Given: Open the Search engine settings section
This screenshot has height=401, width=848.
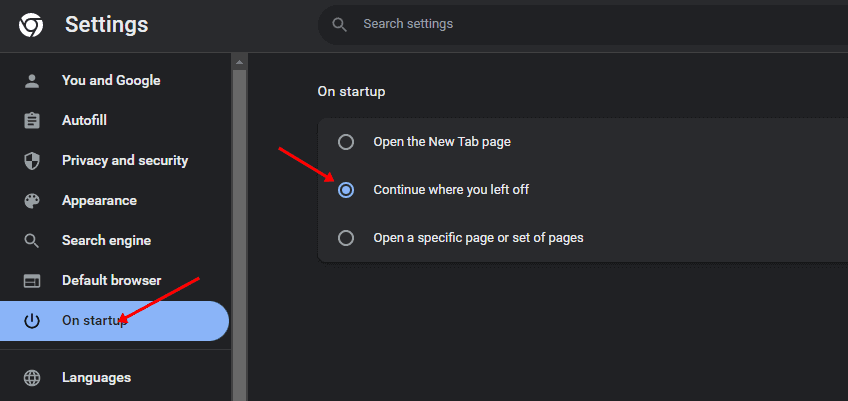Looking at the screenshot, I should coord(106,241).
